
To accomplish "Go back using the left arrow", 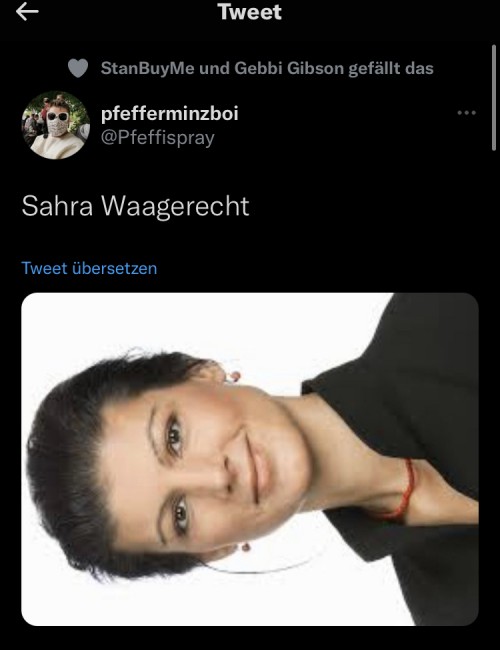I will [27, 12].
